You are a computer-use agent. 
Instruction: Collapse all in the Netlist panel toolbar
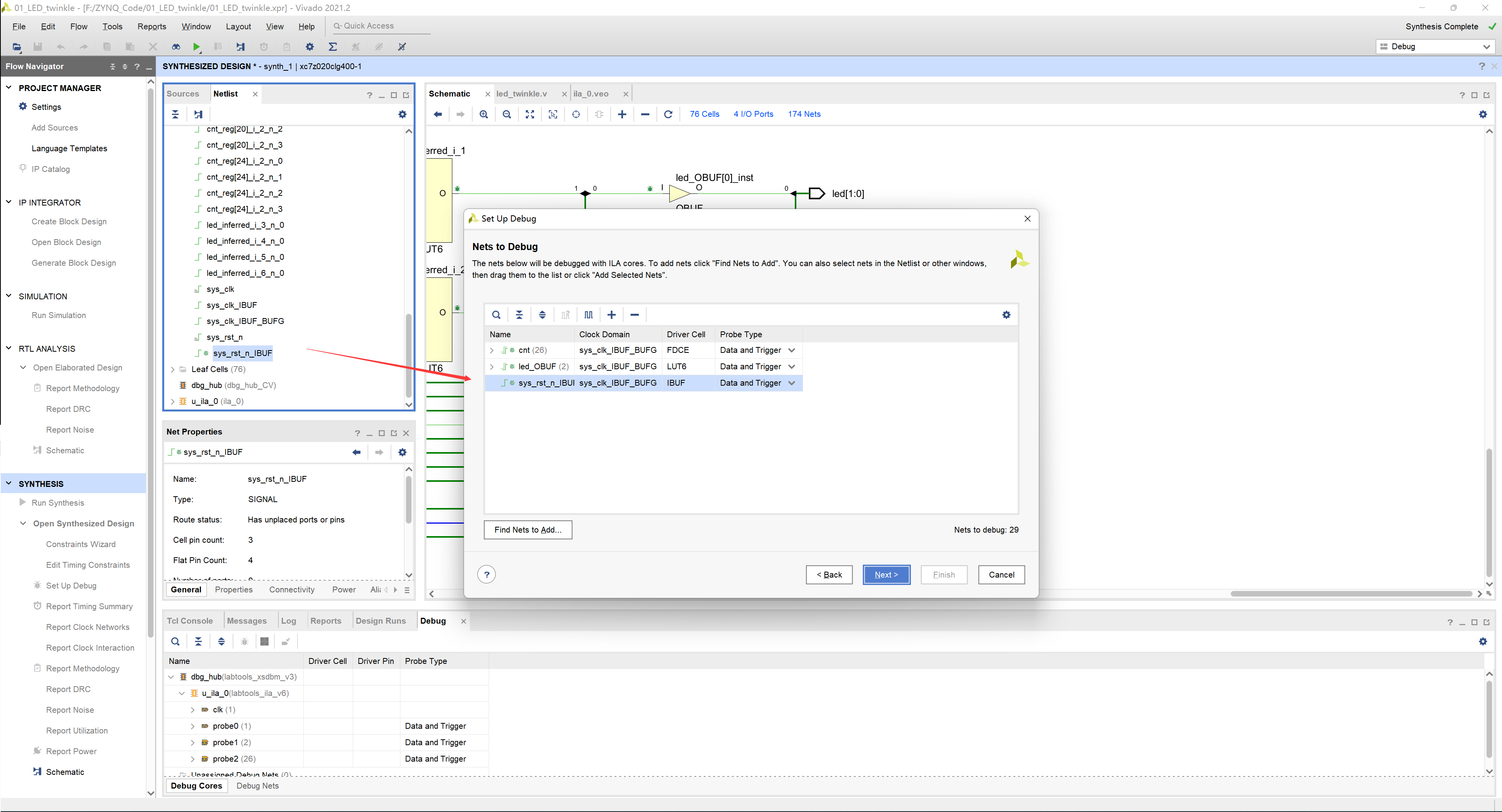point(175,114)
